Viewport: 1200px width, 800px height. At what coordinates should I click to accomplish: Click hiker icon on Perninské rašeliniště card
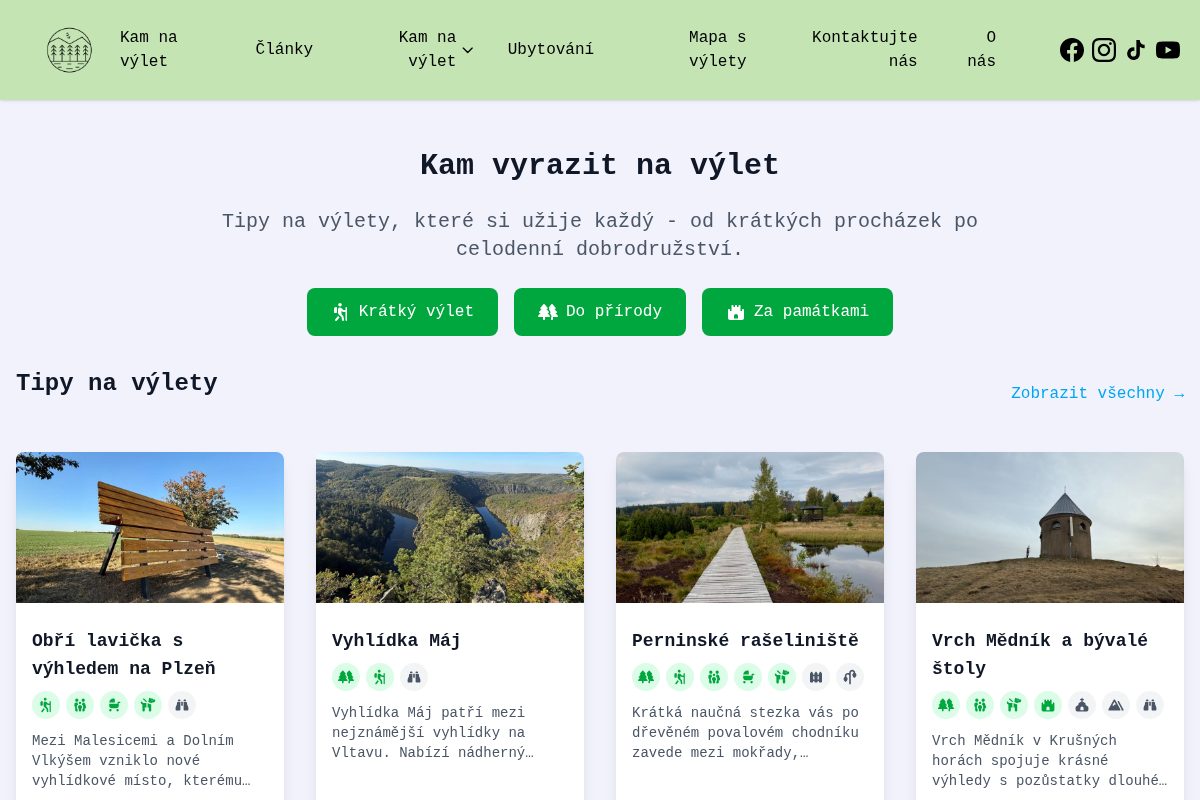pyautogui.click(x=680, y=677)
